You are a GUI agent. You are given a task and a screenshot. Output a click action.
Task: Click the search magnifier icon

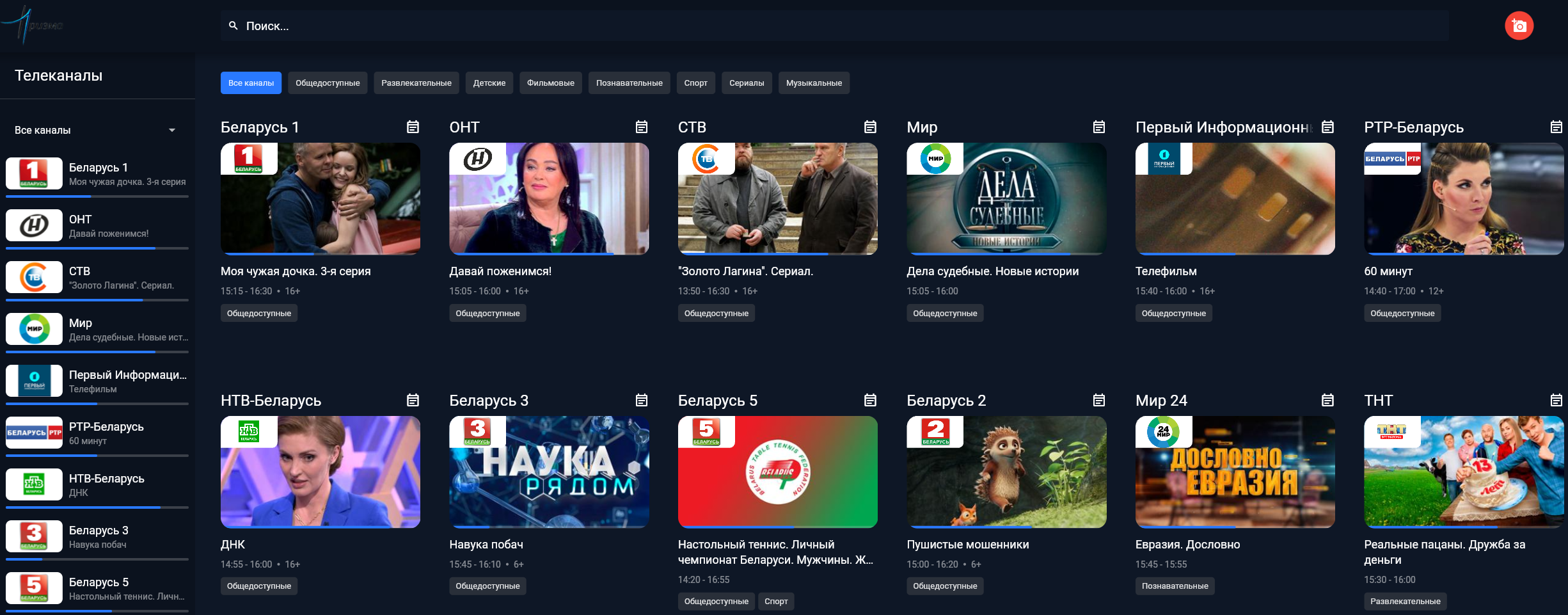pyautogui.click(x=234, y=26)
